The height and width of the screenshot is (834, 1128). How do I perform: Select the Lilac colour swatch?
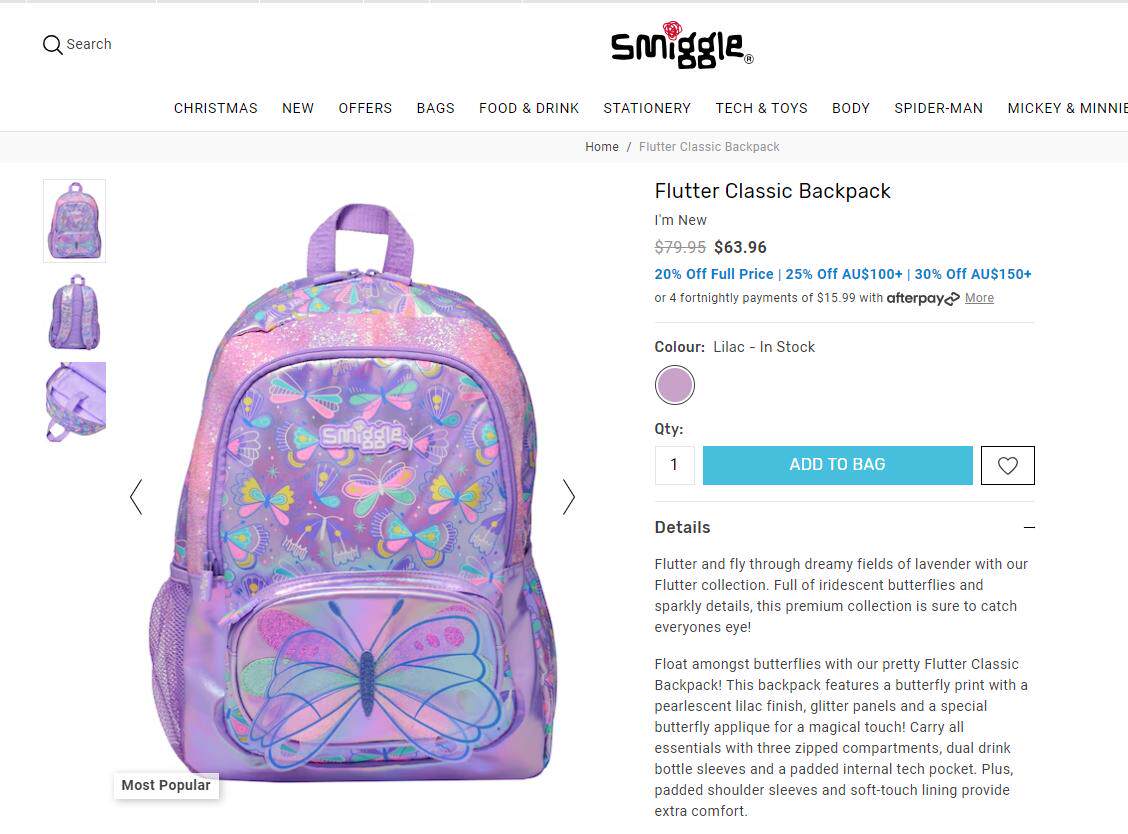674,385
